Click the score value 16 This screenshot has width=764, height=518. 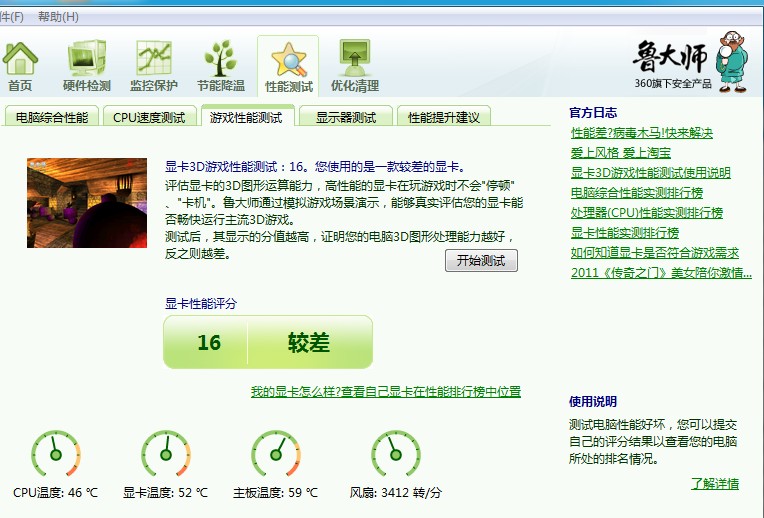(x=209, y=342)
